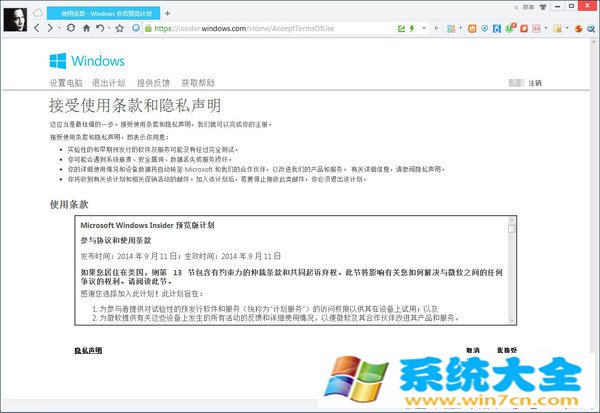The height and width of the screenshot is (413, 600).
Task: Open the 获取帮助 navigation item
Action: [198, 83]
